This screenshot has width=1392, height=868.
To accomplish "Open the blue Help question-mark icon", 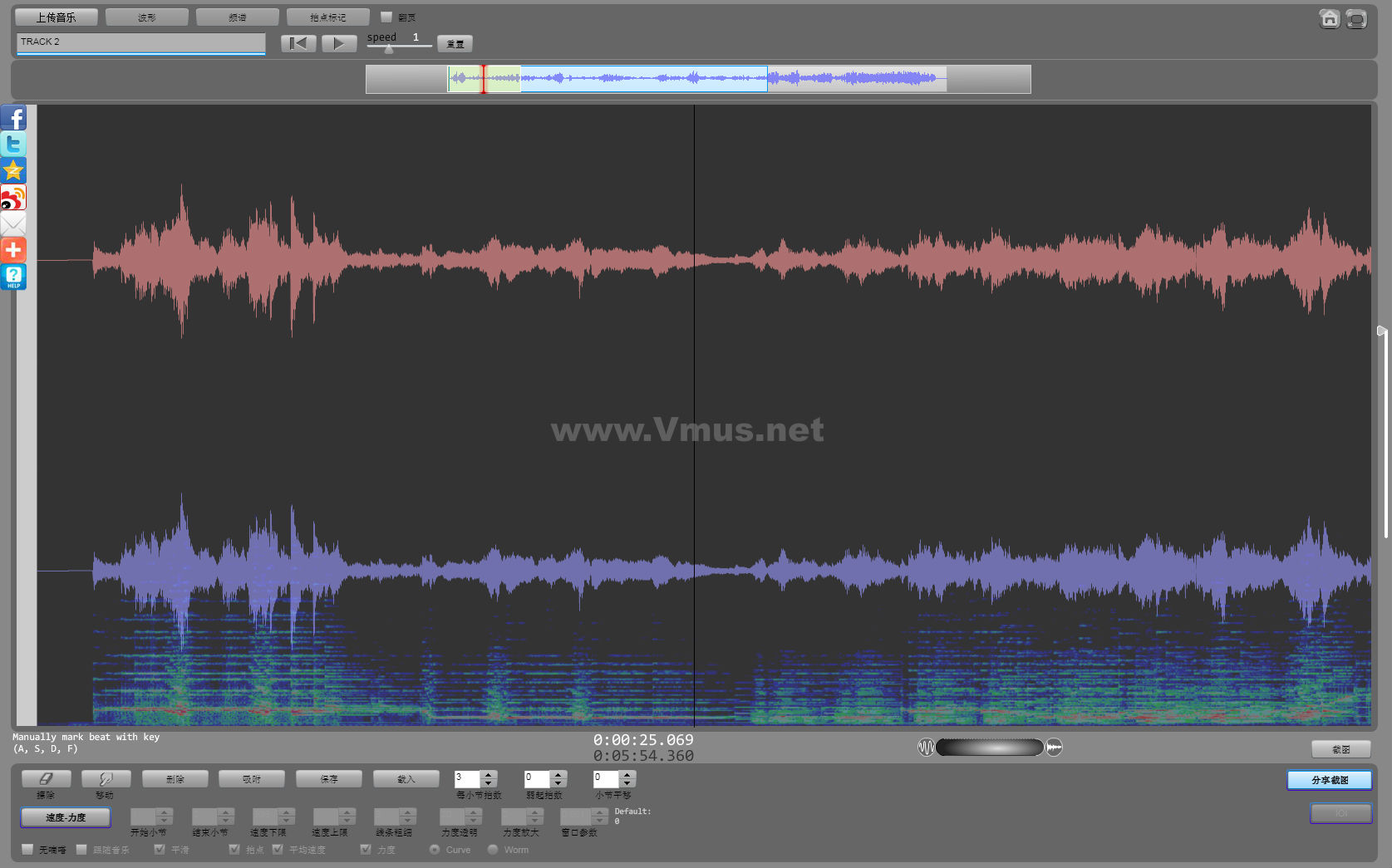I will (x=13, y=277).
